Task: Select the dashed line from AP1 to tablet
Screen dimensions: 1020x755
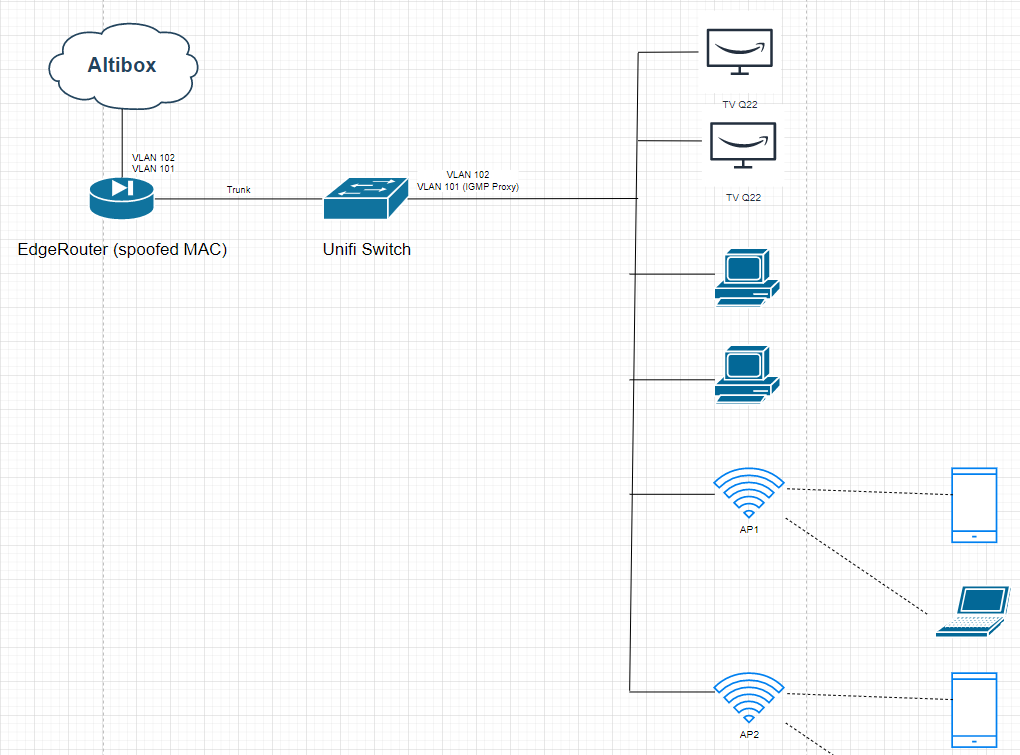Action: pyautogui.click(x=869, y=492)
